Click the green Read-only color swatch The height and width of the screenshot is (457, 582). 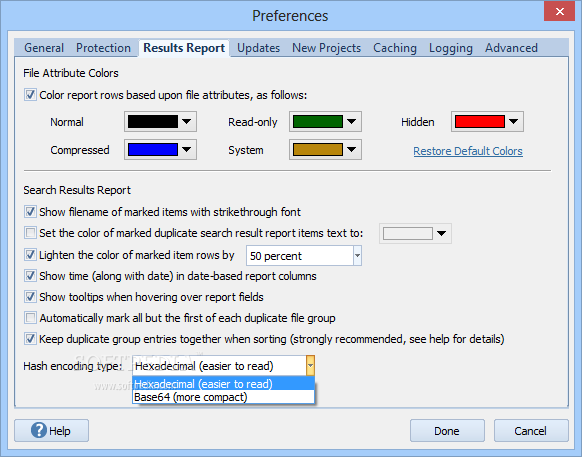(x=318, y=121)
